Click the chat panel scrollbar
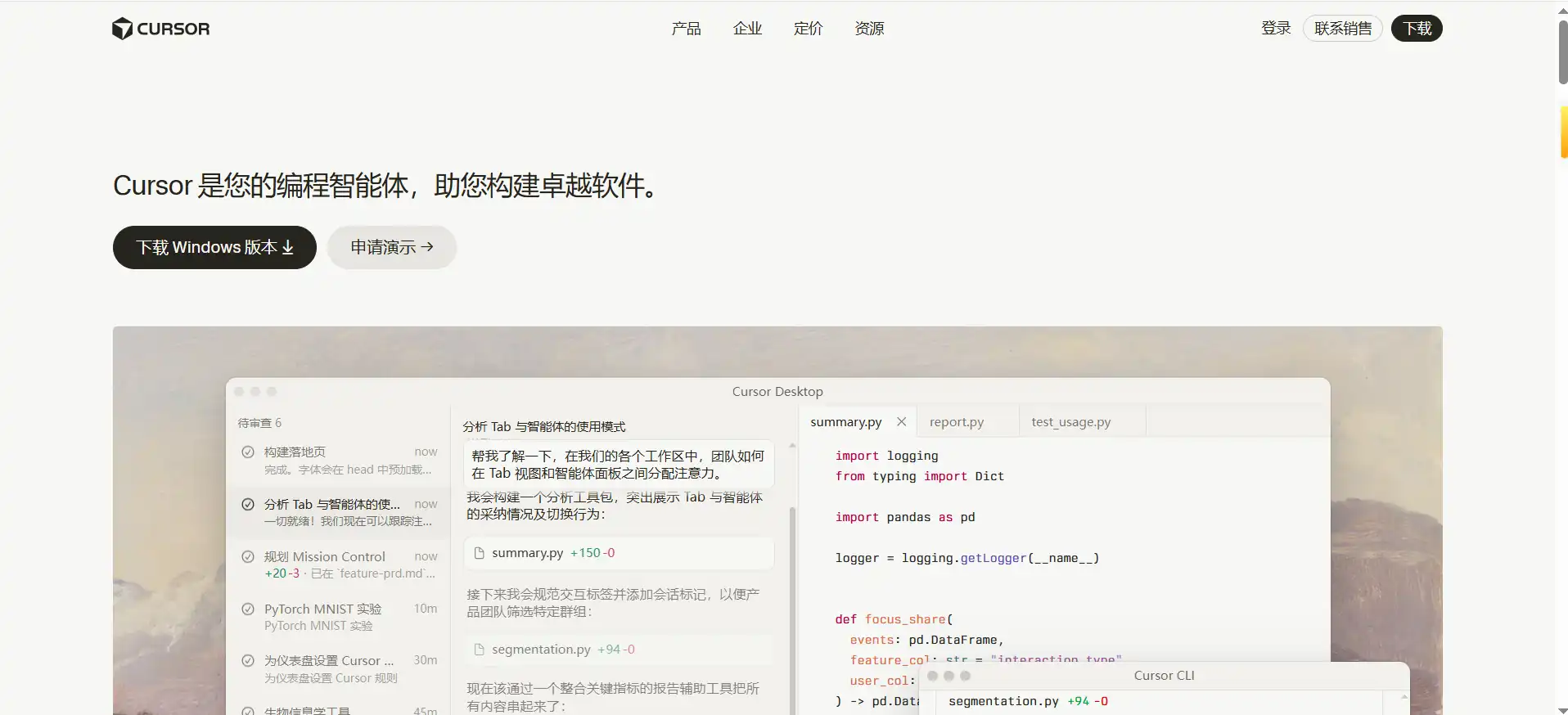This screenshot has height=715, width=1568. (791, 609)
